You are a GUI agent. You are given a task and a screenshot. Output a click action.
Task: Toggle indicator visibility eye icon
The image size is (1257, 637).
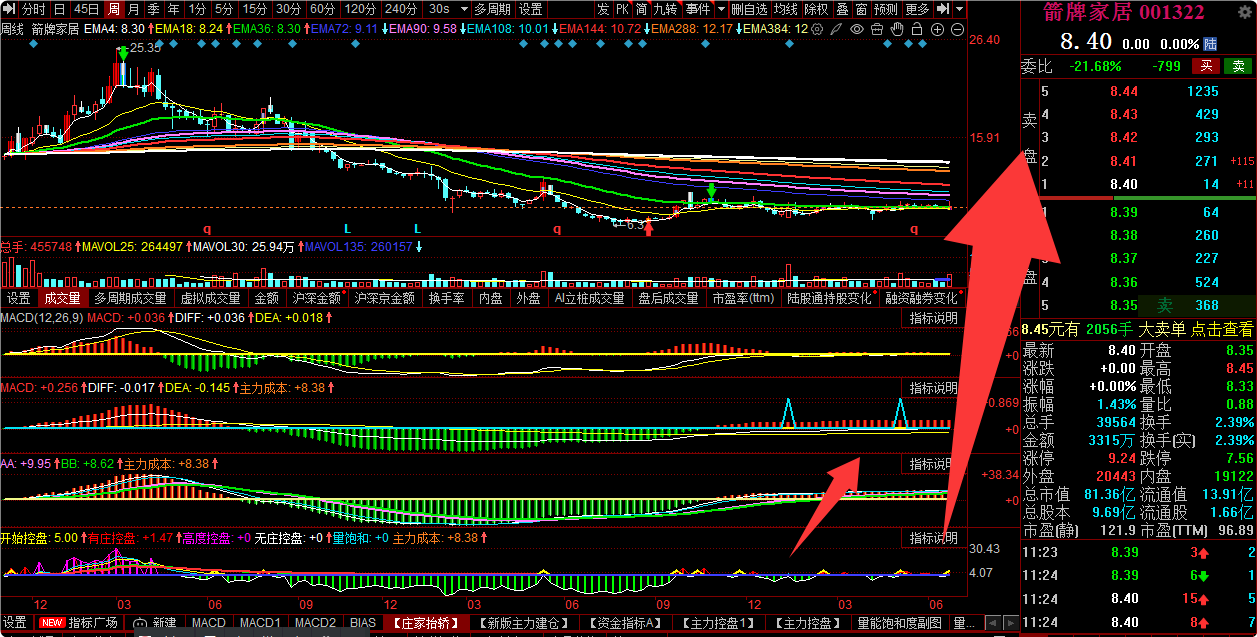click(x=857, y=29)
